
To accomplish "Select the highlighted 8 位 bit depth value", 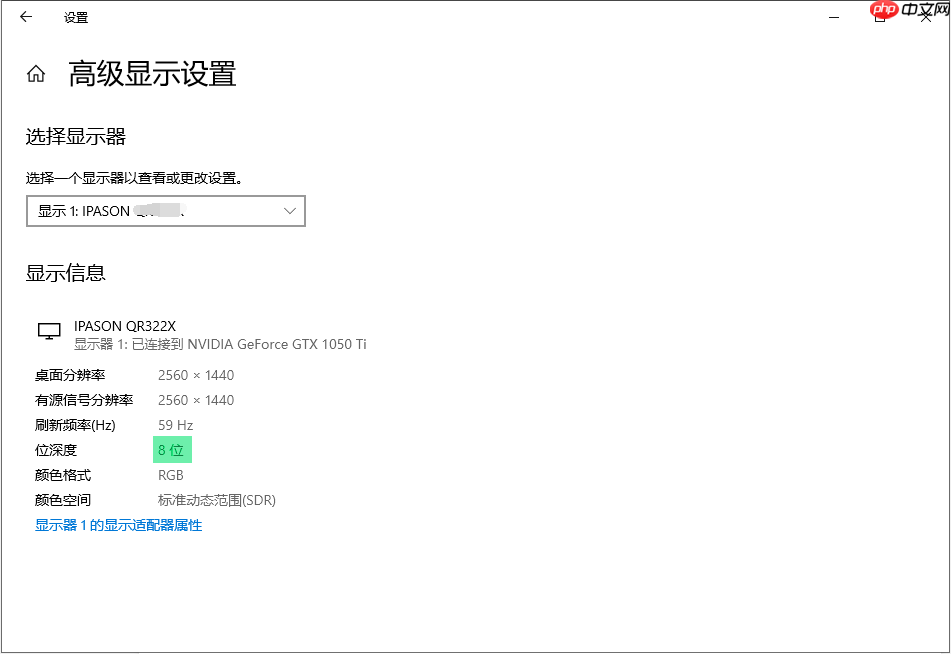I will 171,450.
